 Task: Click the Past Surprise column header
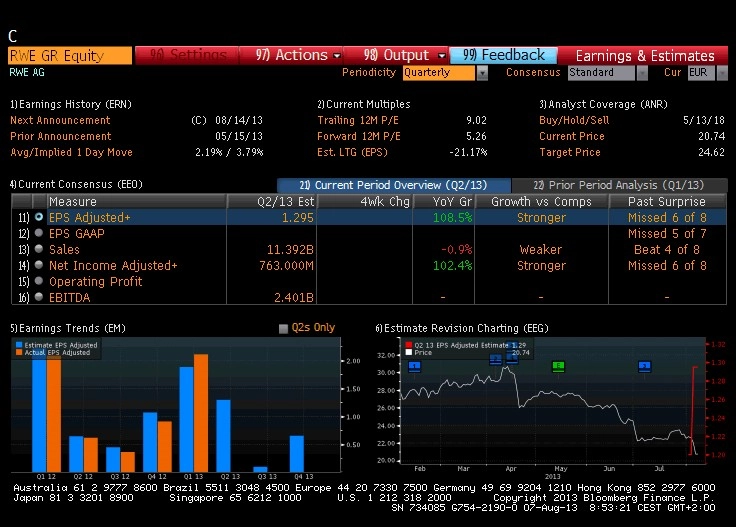coord(667,201)
